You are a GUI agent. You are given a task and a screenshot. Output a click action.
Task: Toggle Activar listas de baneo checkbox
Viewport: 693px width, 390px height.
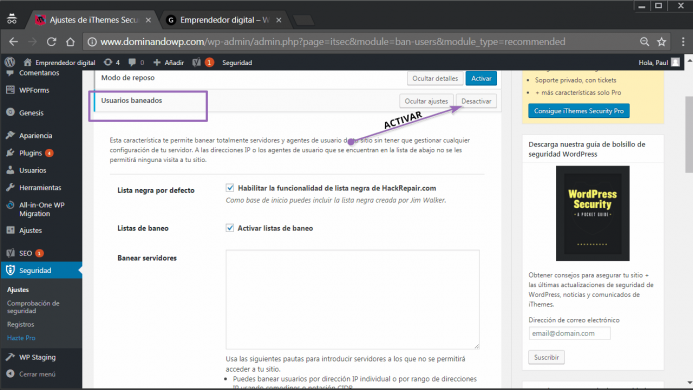pos(230,228)
